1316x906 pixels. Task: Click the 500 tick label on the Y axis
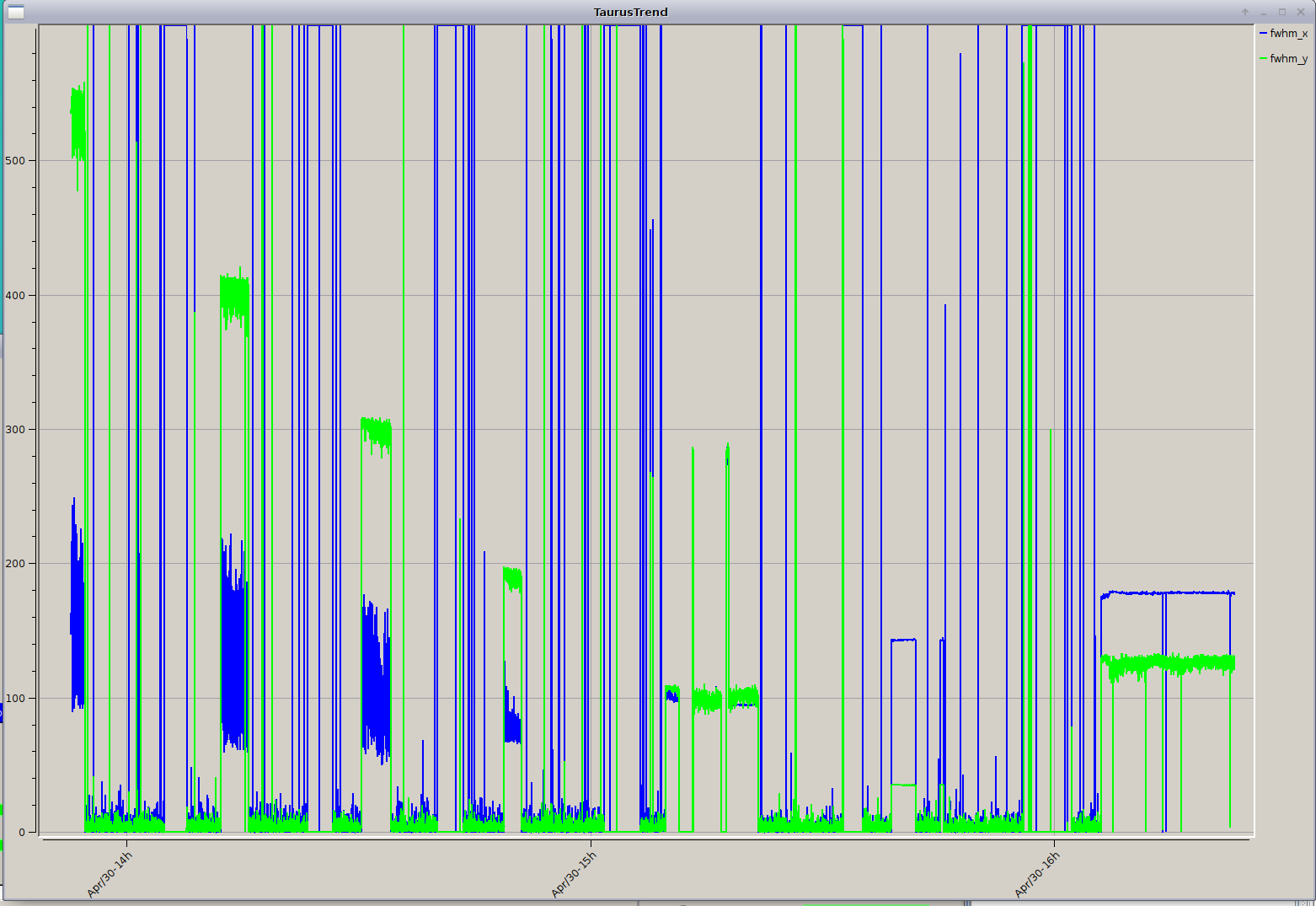[x=15, y=161]
